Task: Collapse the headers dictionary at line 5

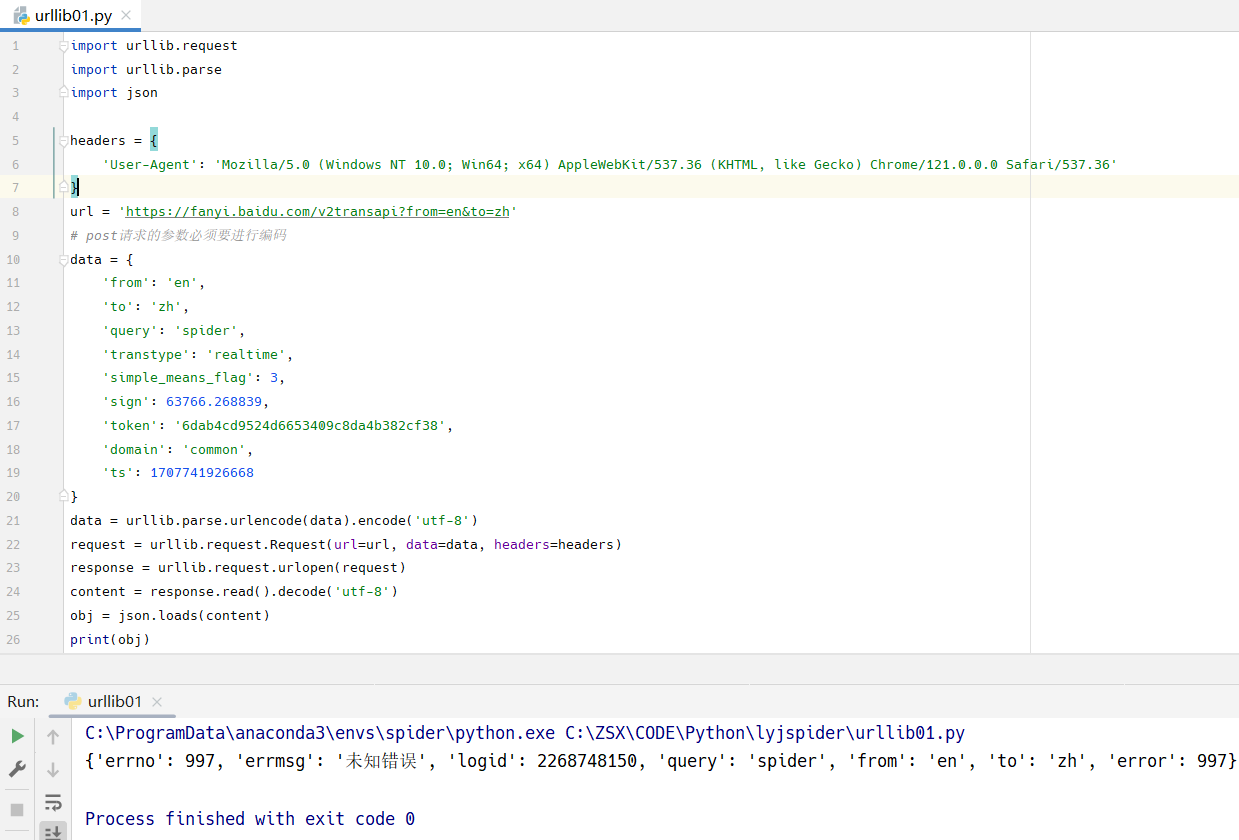Action: point(64,140)
